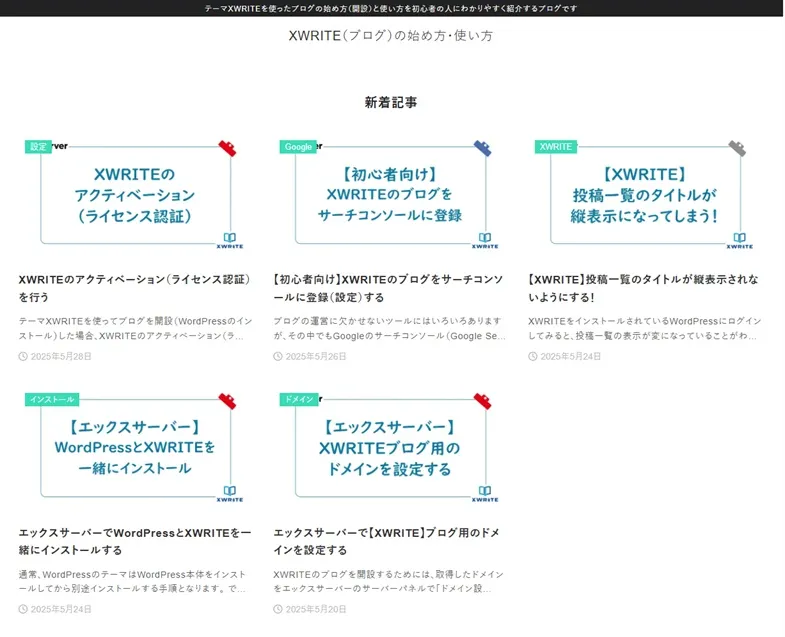Click the date 2025年5月26日
Viewport: 785px width, 637px height.
[316, 357]
